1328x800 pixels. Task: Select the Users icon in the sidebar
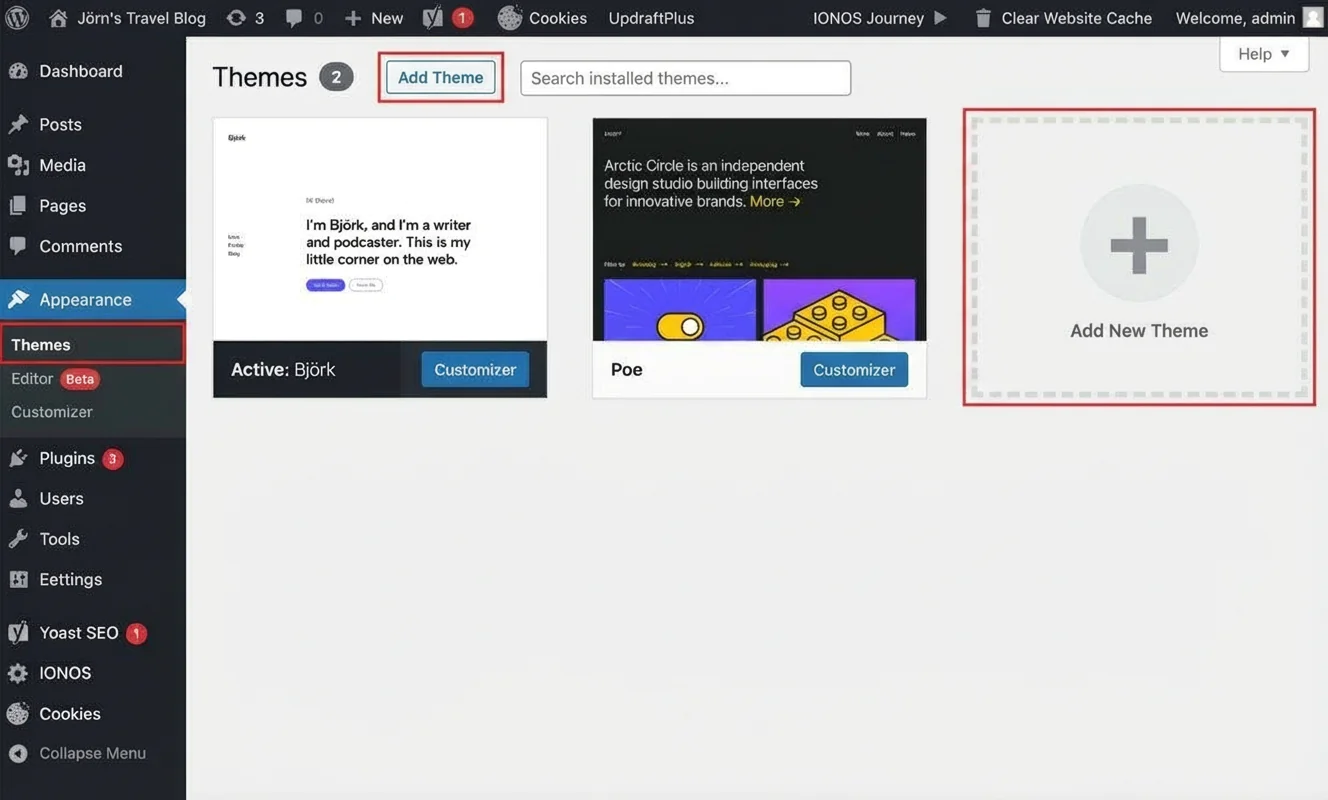pos(20,498)
